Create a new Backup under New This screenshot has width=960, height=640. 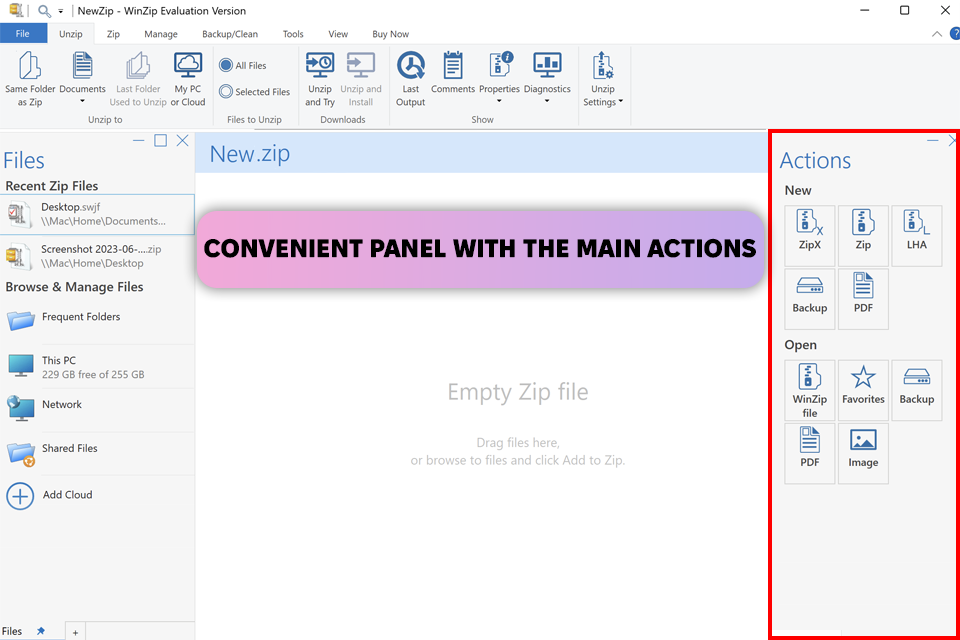pyautogui.click(x=809, y=299)
